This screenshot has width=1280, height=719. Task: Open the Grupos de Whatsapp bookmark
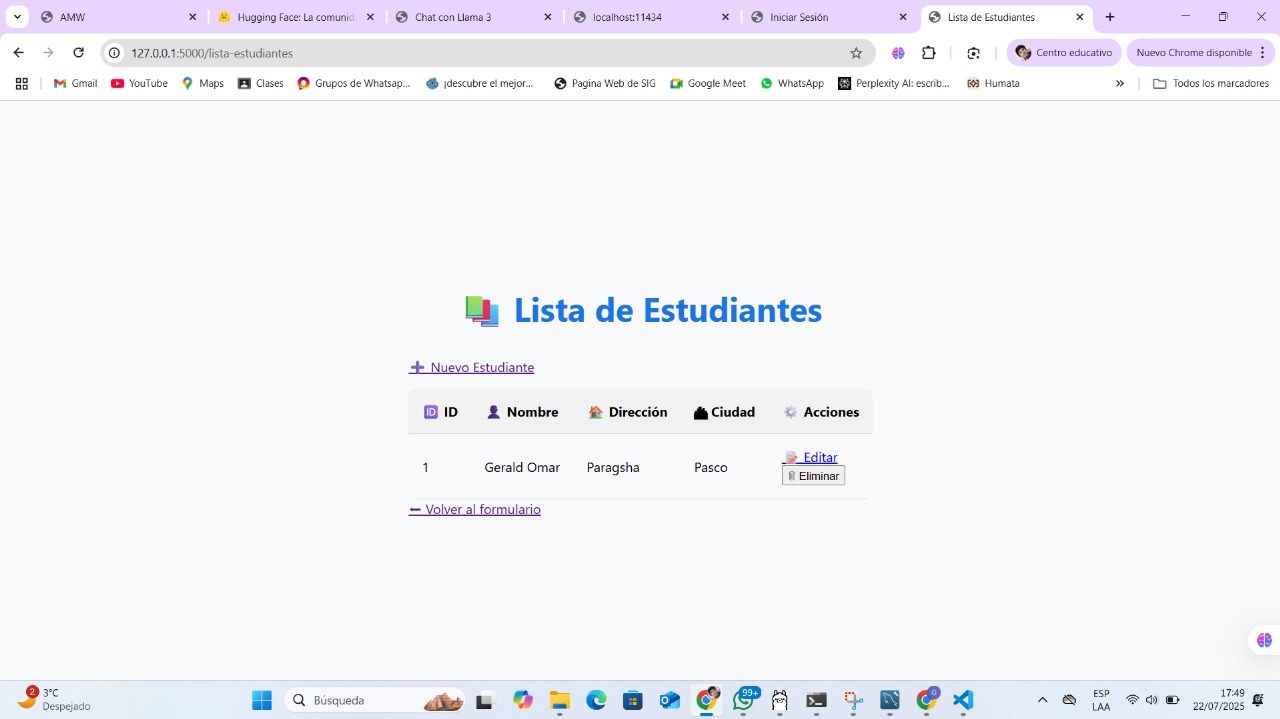tap(354, 83)
